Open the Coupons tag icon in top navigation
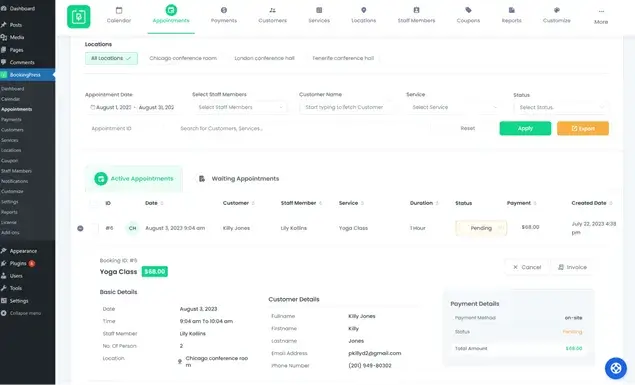The width and height of the screenshot is (635, 385). pos(468,10)
